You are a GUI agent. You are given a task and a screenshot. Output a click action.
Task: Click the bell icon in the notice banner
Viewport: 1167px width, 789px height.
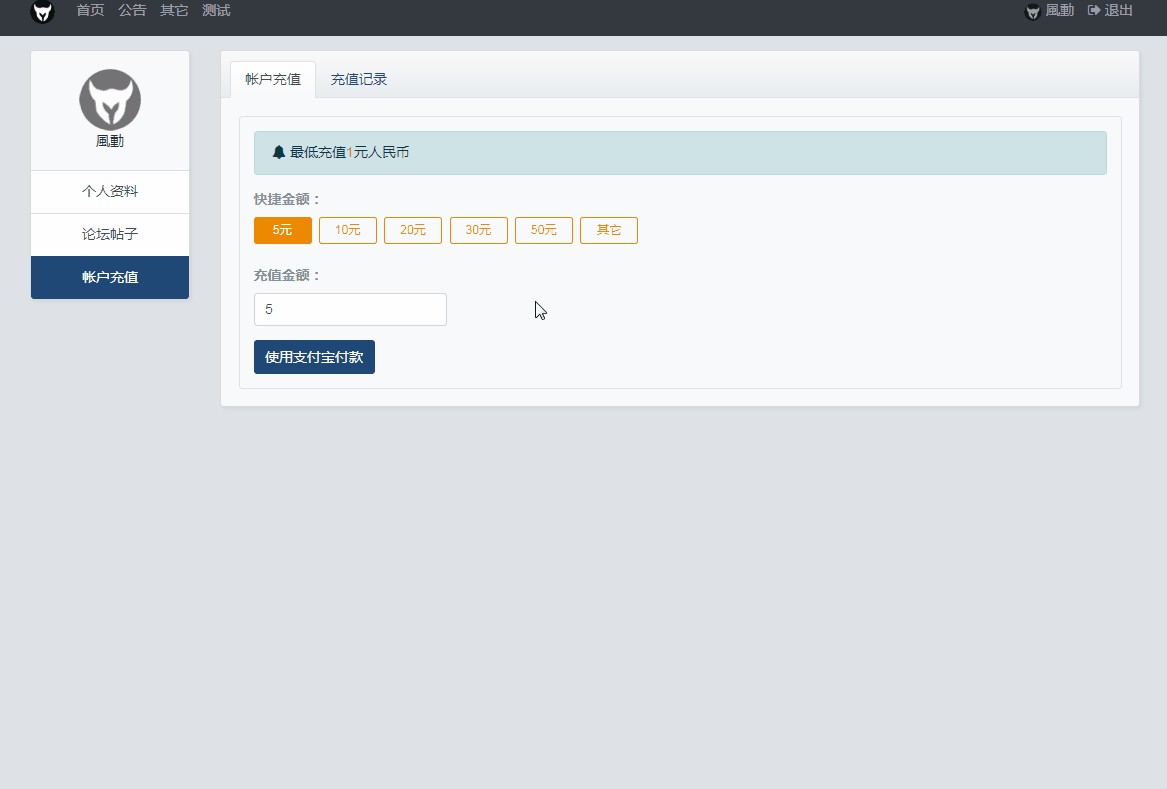[x=278, y=152]
